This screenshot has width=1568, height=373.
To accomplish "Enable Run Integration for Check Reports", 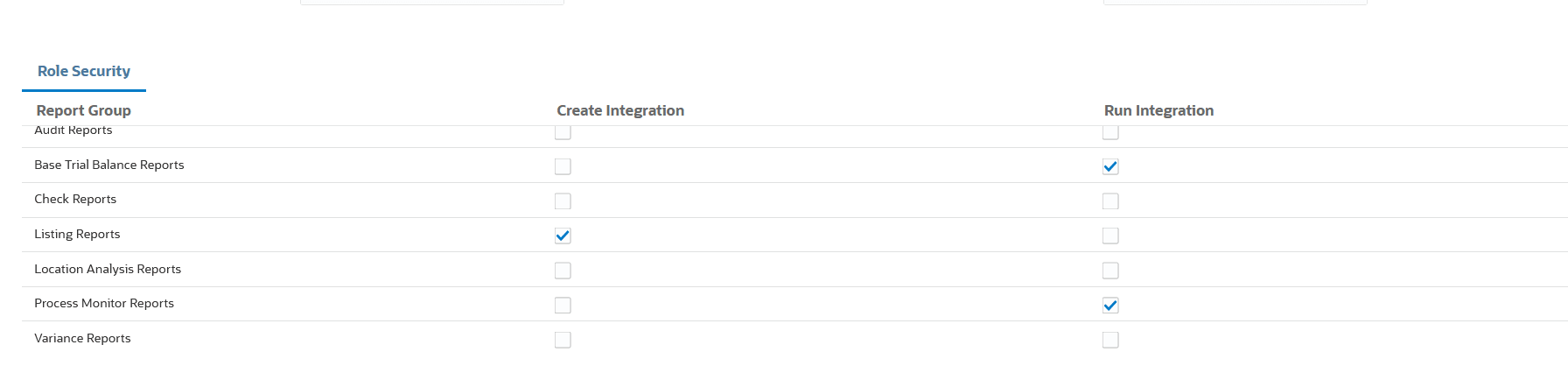I will 1110,201.
